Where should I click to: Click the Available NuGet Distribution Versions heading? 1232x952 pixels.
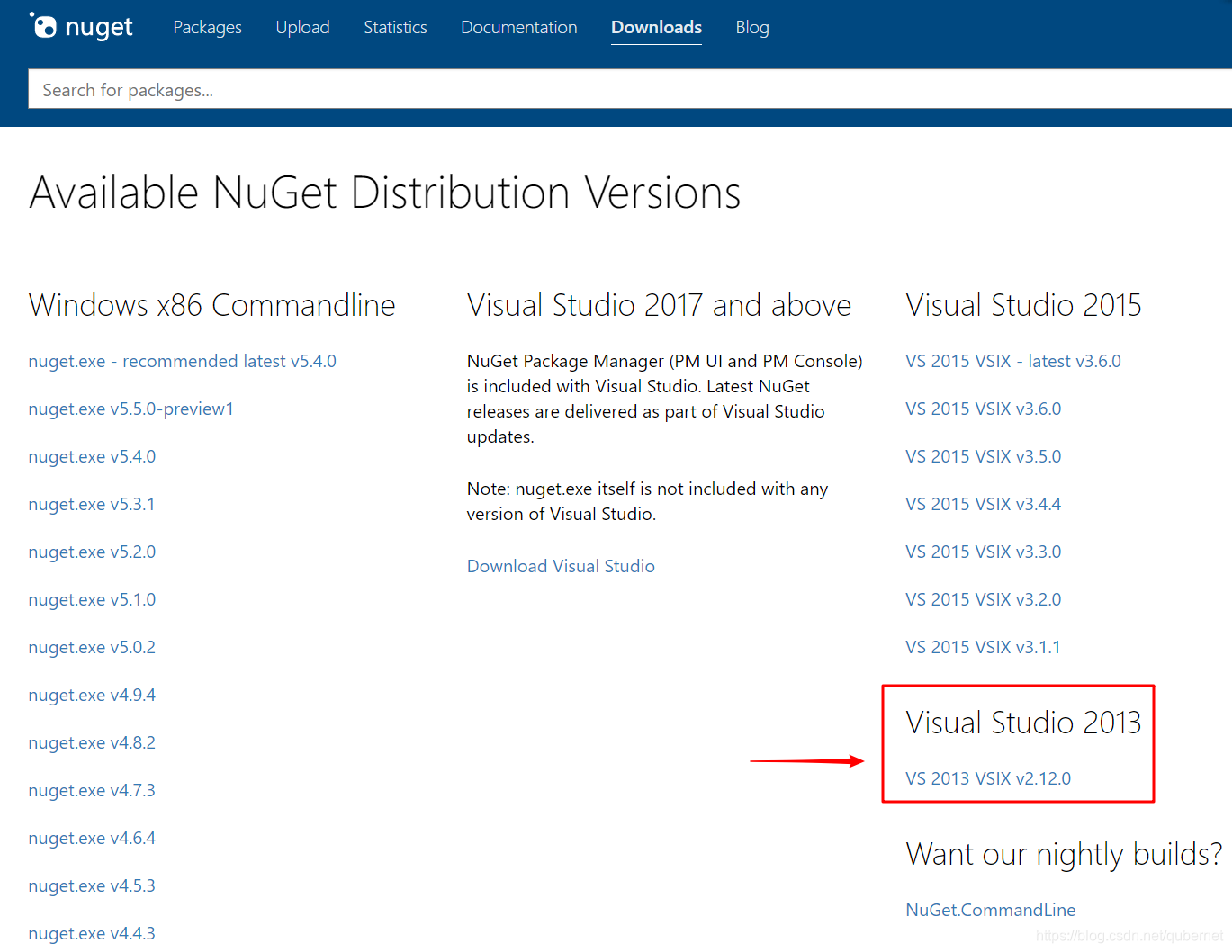[x=385, y=193]
